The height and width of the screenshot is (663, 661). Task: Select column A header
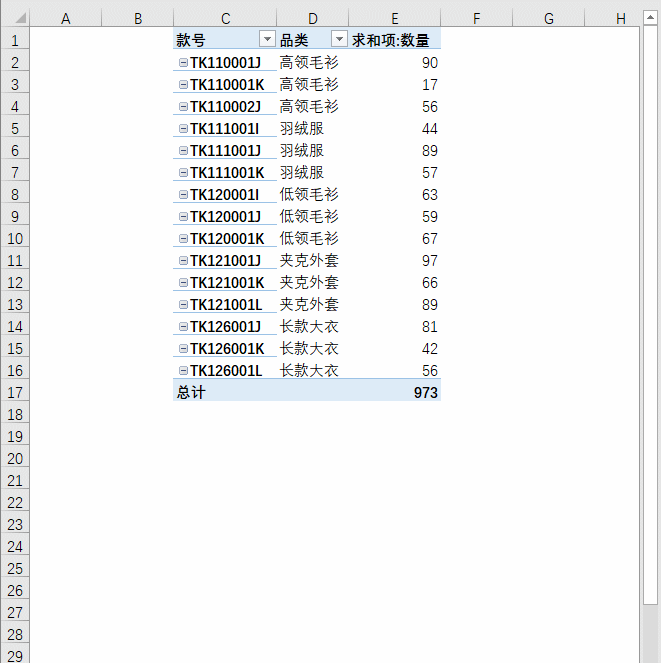(x=66, y=18)
